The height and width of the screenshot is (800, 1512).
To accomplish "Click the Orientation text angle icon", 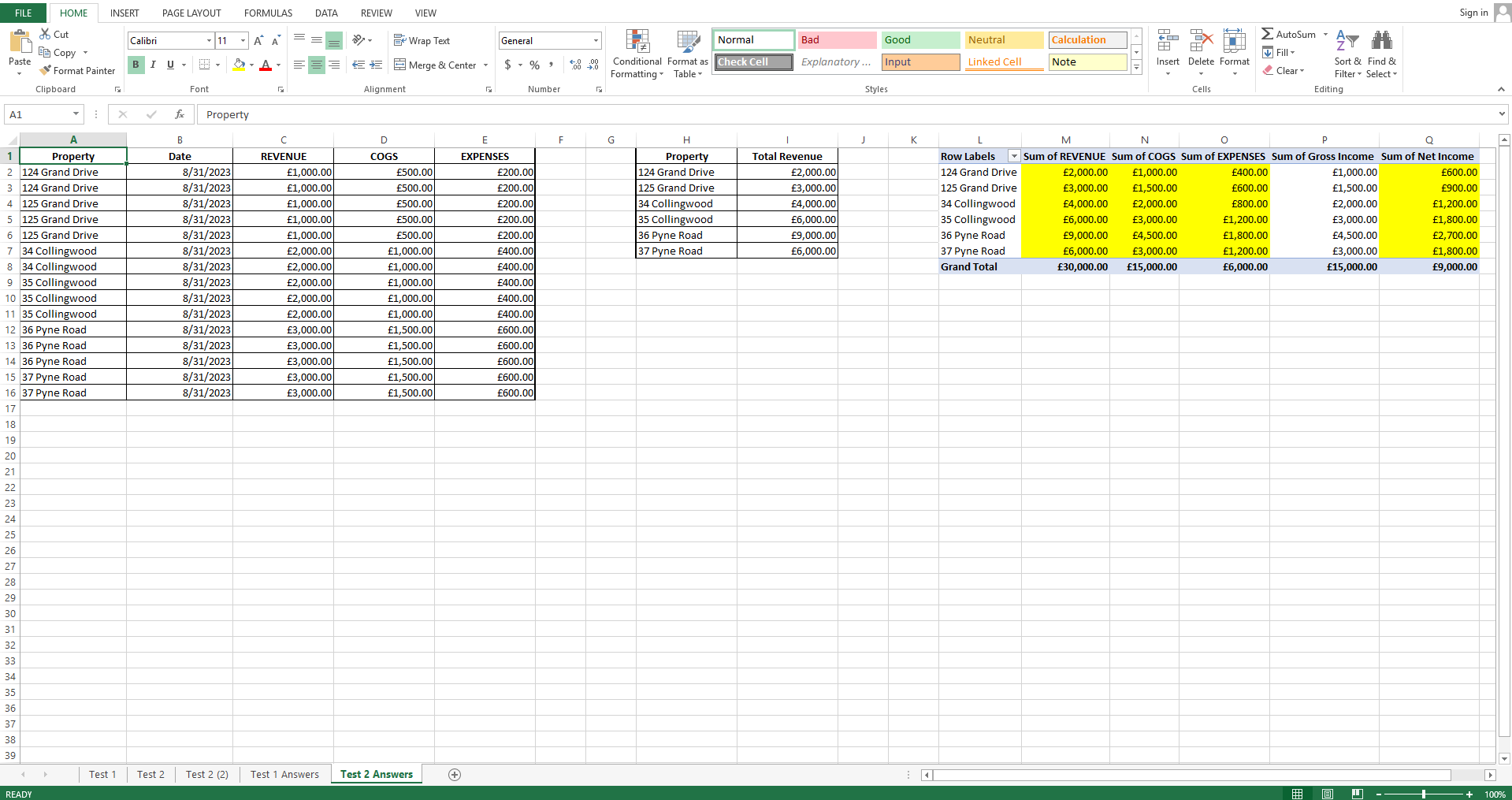I will (x=358, y=40).
